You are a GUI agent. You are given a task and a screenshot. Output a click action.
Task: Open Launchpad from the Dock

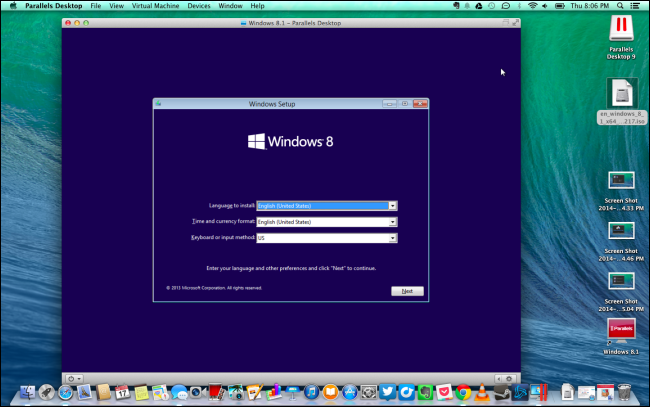46,392
